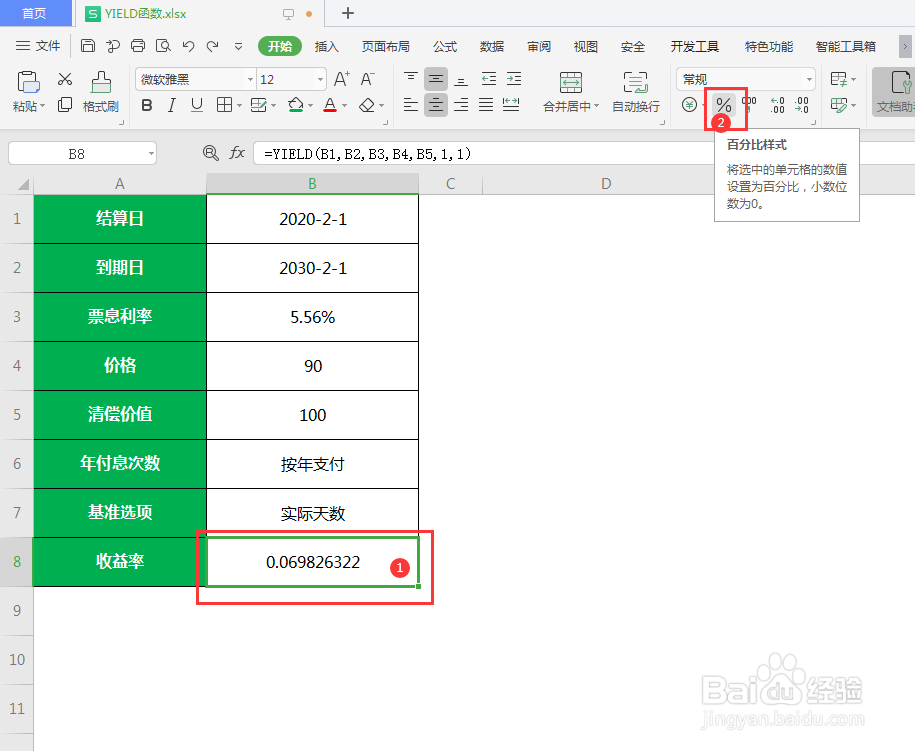Viewport: 915px width, 751px height.
Task: Open the number format dropdown 常规
Action: (x=809, y=79)
